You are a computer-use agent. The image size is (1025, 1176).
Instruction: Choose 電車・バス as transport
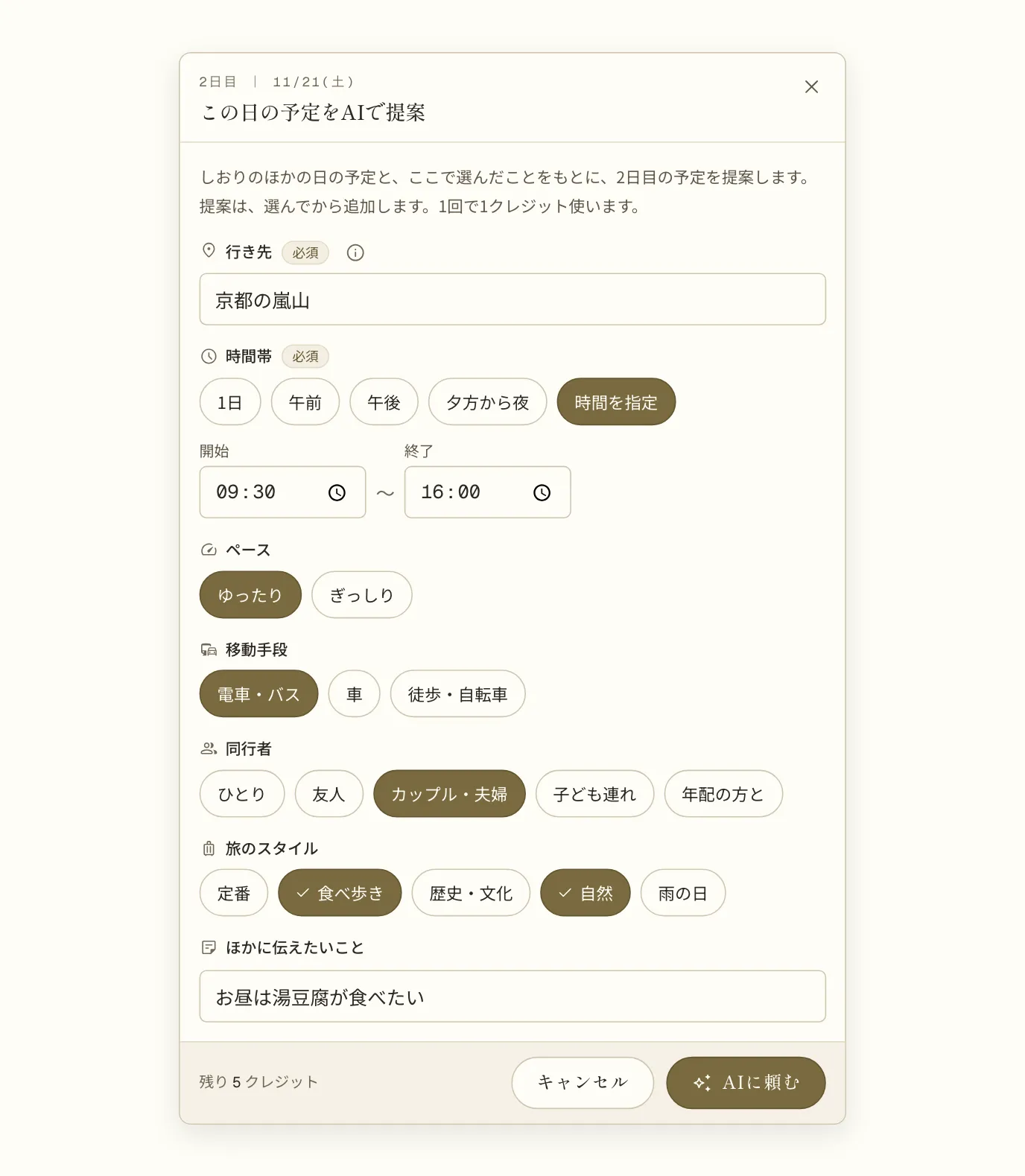(x=258, y=694)
